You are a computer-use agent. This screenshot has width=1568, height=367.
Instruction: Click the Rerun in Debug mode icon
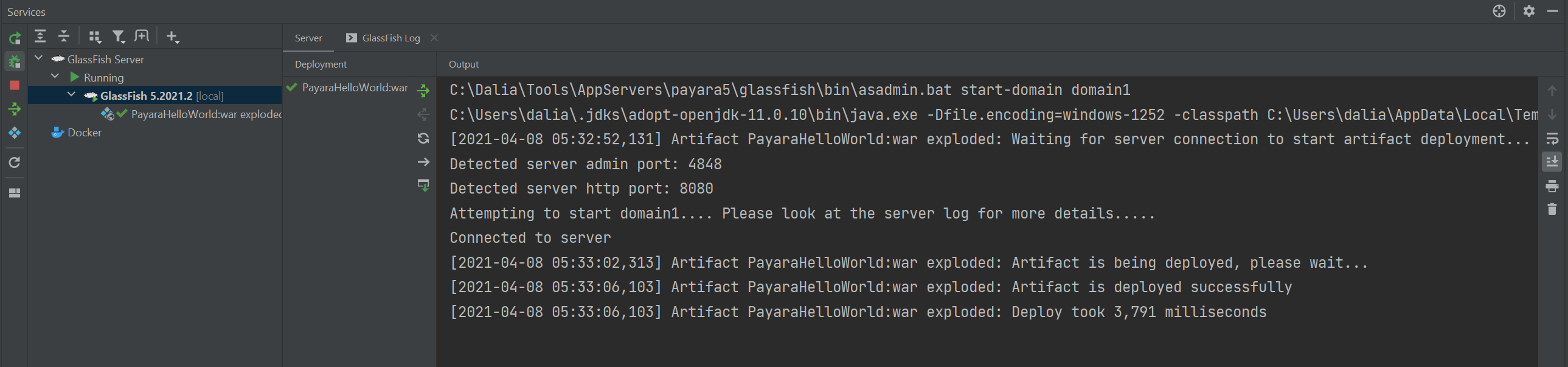coord(15,61)
